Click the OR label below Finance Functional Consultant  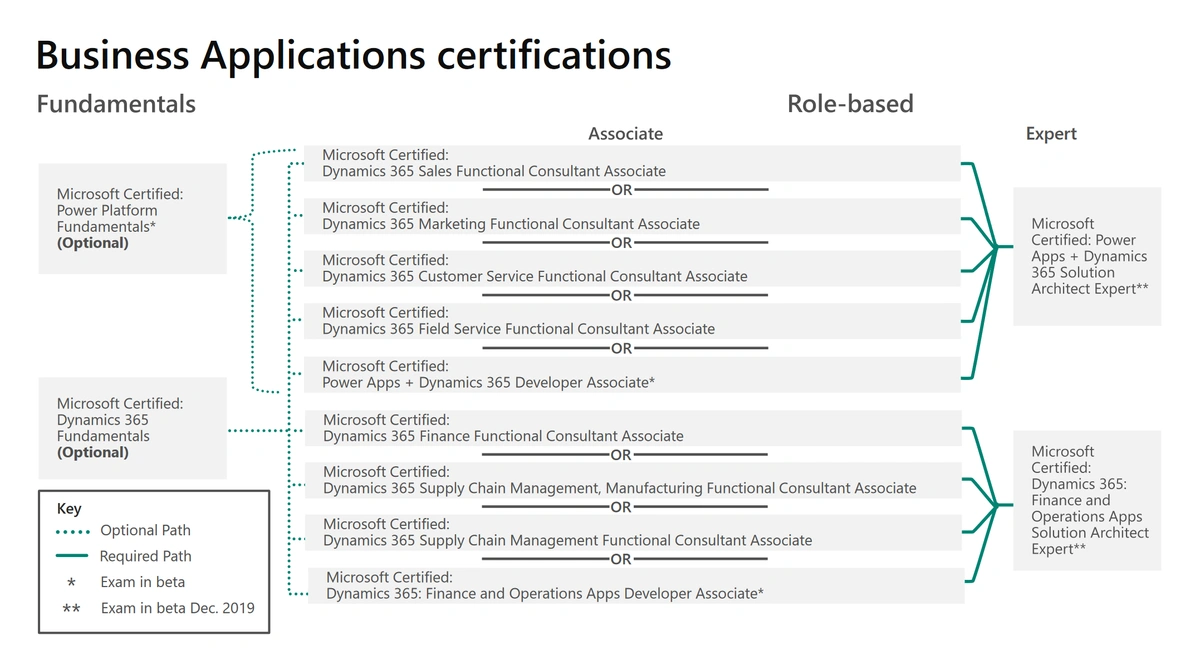click(622, 455)
